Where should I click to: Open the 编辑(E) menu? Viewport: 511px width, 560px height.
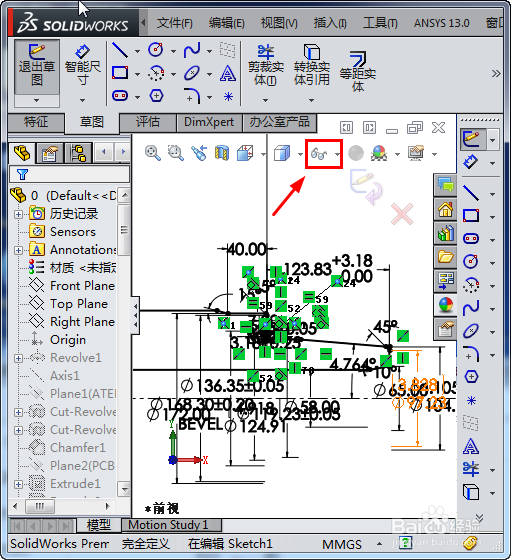pyautogui.click(x=227, y=23)
